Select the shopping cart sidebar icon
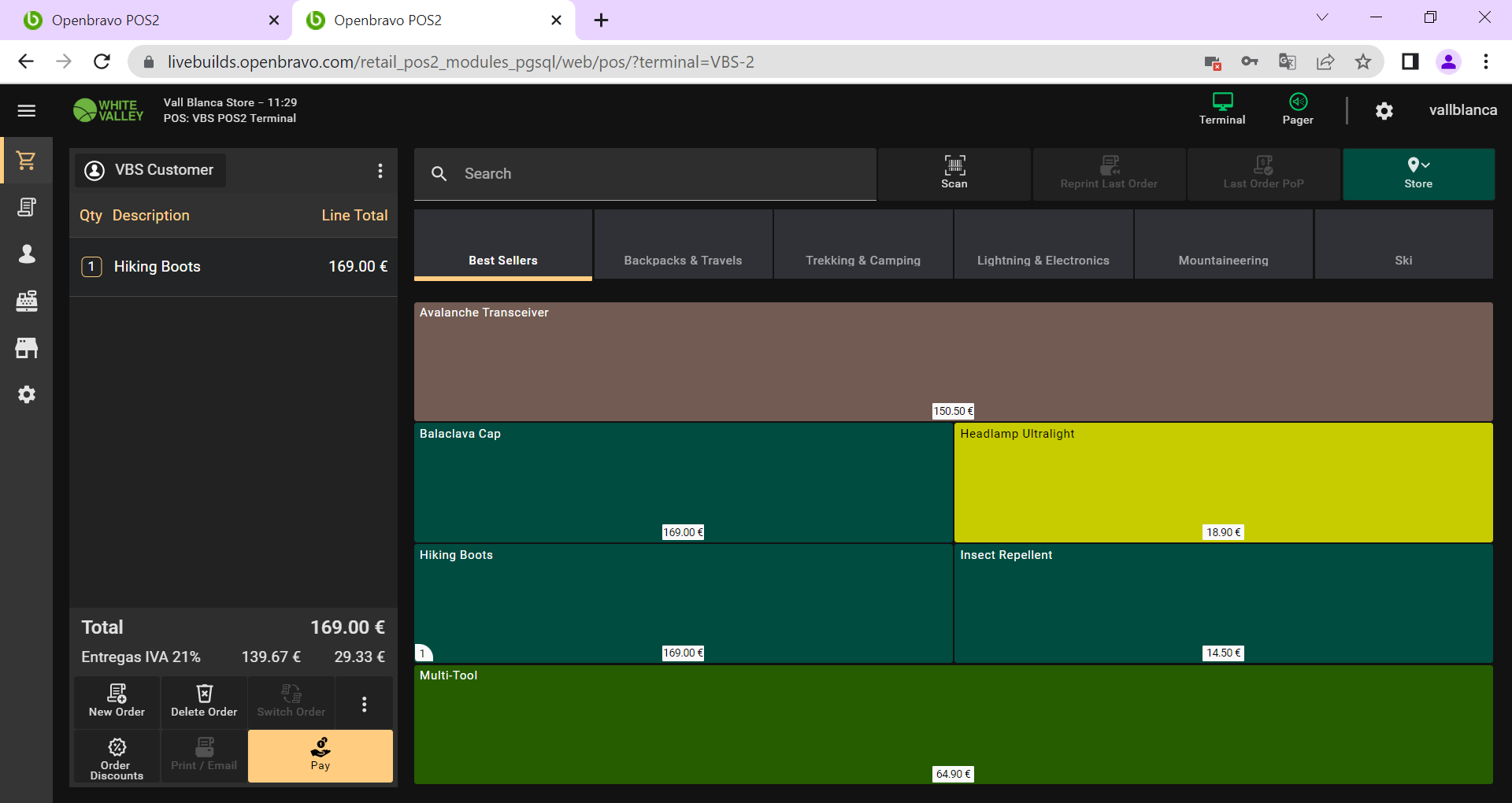Viewport: 1512px width, 803px height. tap(27, 161)
